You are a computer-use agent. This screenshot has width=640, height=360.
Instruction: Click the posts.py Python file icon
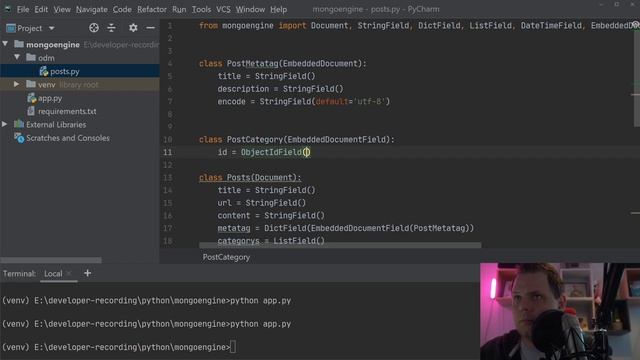(x=44, y=71)
